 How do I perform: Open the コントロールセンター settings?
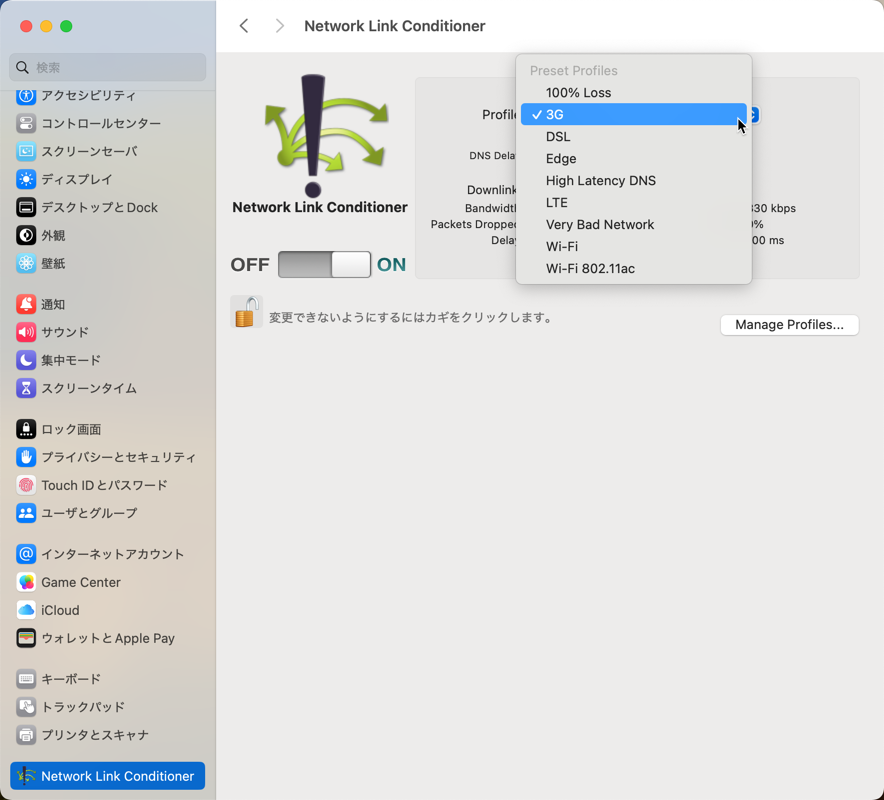click(107, 123)
